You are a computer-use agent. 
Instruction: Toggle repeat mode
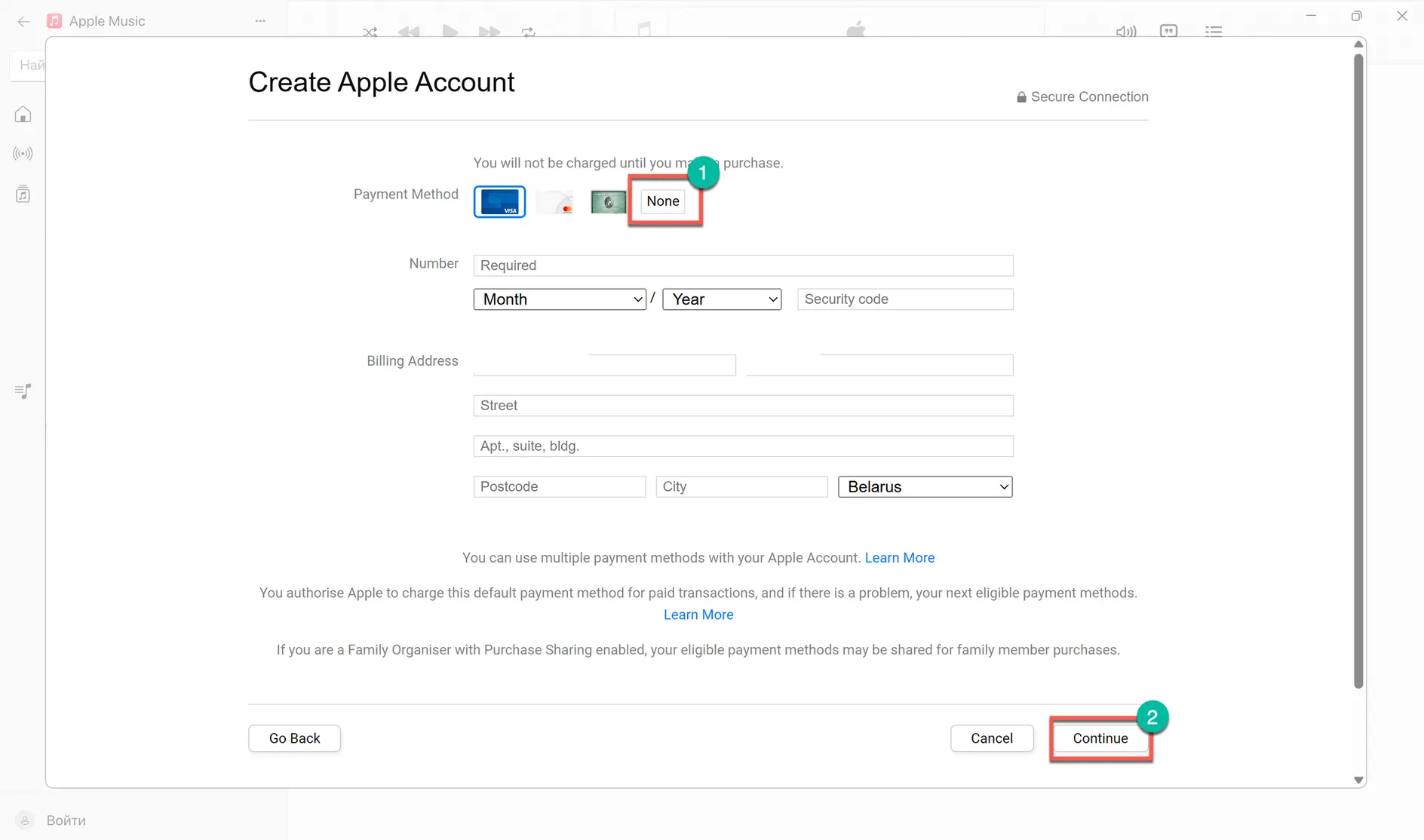[x=528, y=32]
